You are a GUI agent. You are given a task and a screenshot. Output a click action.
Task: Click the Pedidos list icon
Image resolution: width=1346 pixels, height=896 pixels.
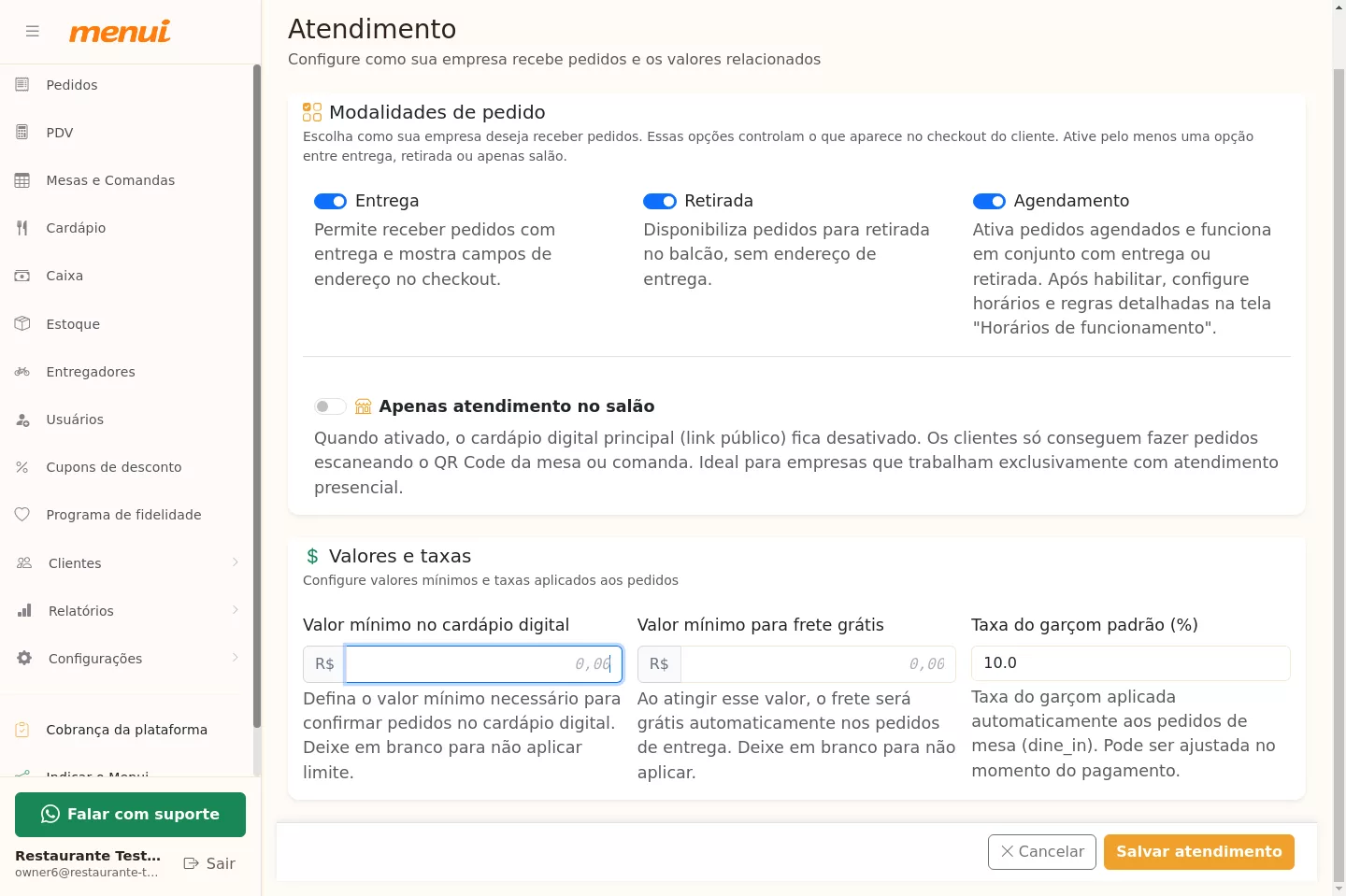[22, 85]
